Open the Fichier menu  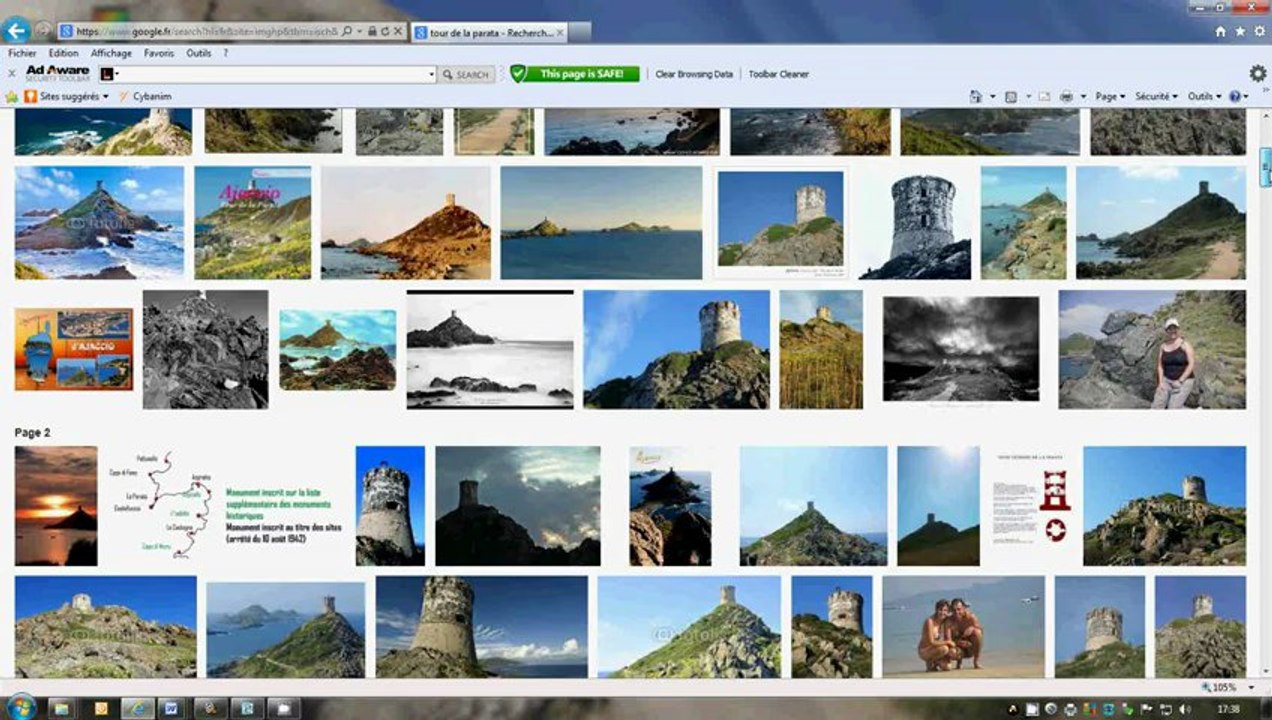(x=22, y=53)
